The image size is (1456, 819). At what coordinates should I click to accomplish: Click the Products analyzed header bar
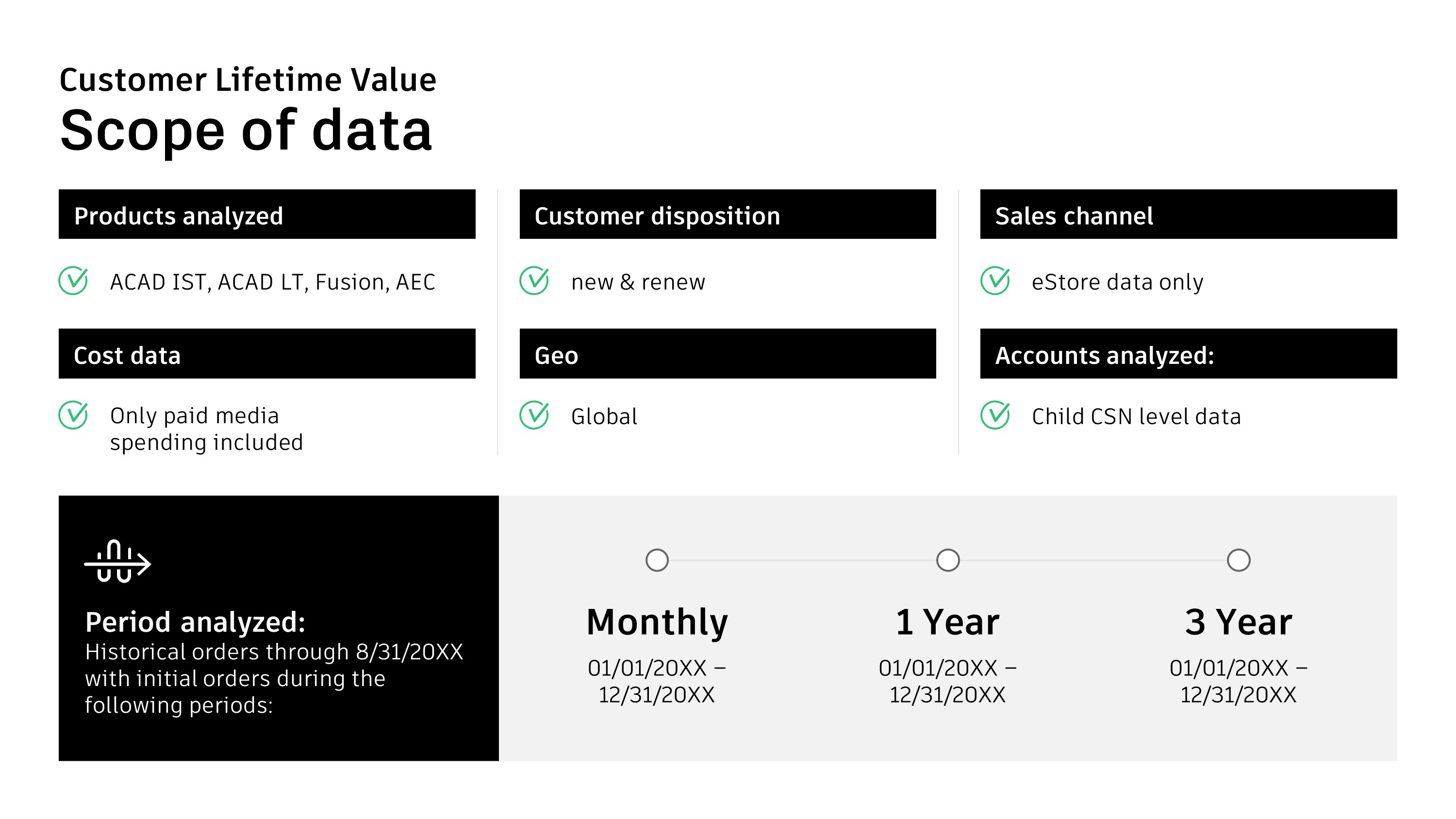(x=267, y=214)
